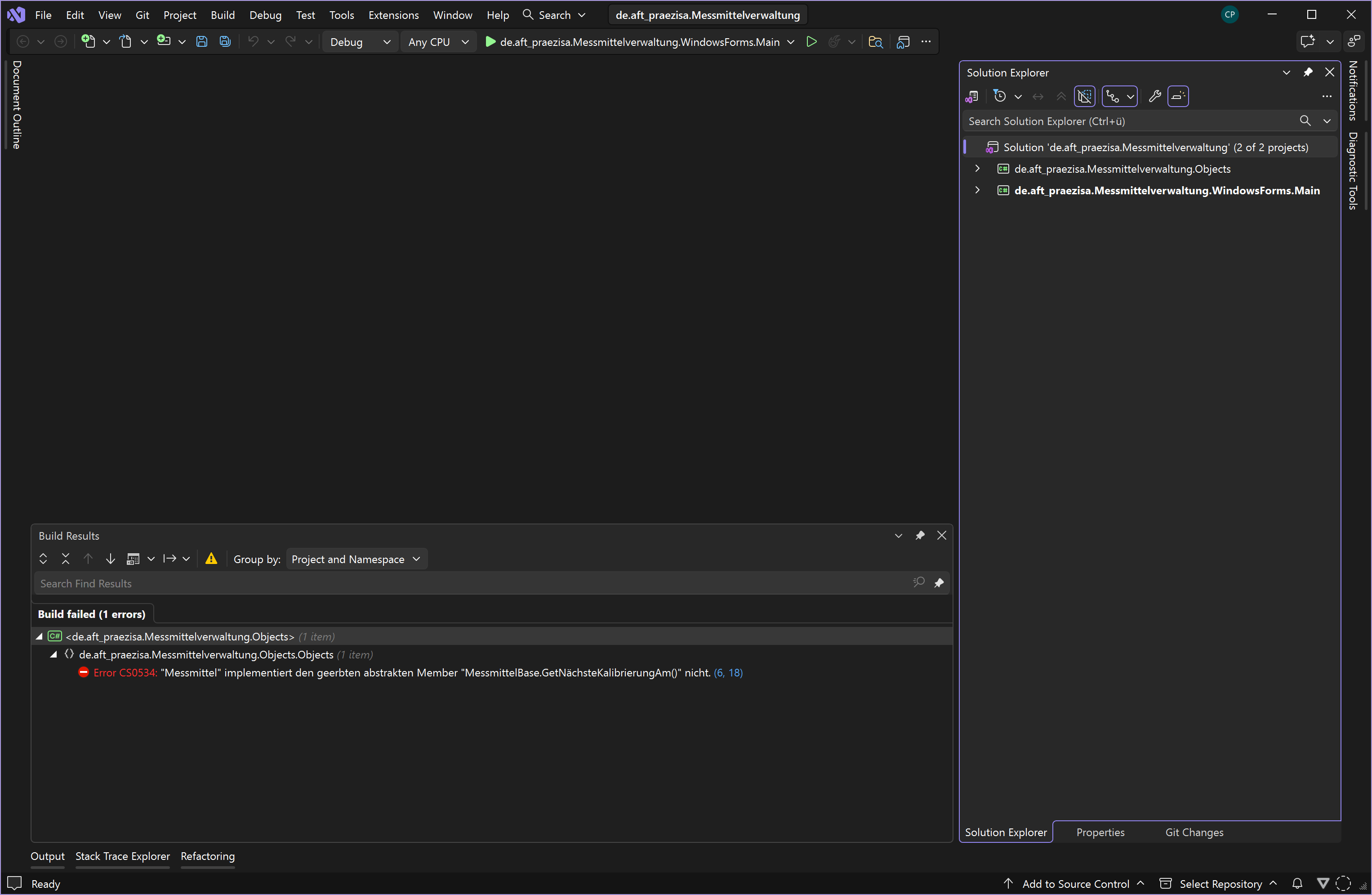Click the single Save icon
This screenshot has width=1372, height=895.
(x=202, y=41)
